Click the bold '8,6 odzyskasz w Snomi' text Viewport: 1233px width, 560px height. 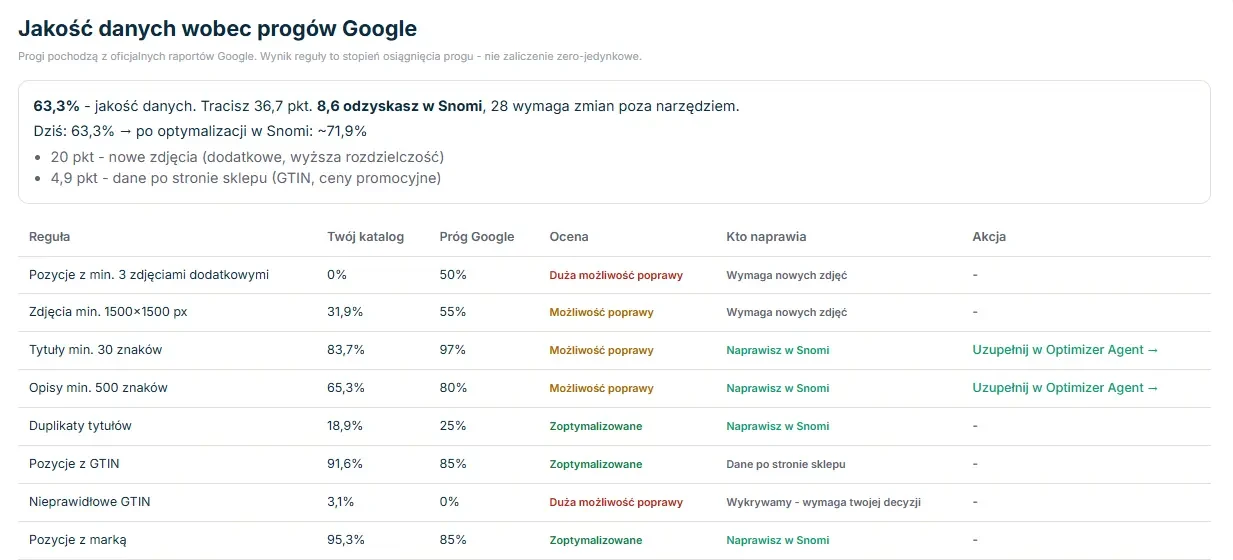400,106
